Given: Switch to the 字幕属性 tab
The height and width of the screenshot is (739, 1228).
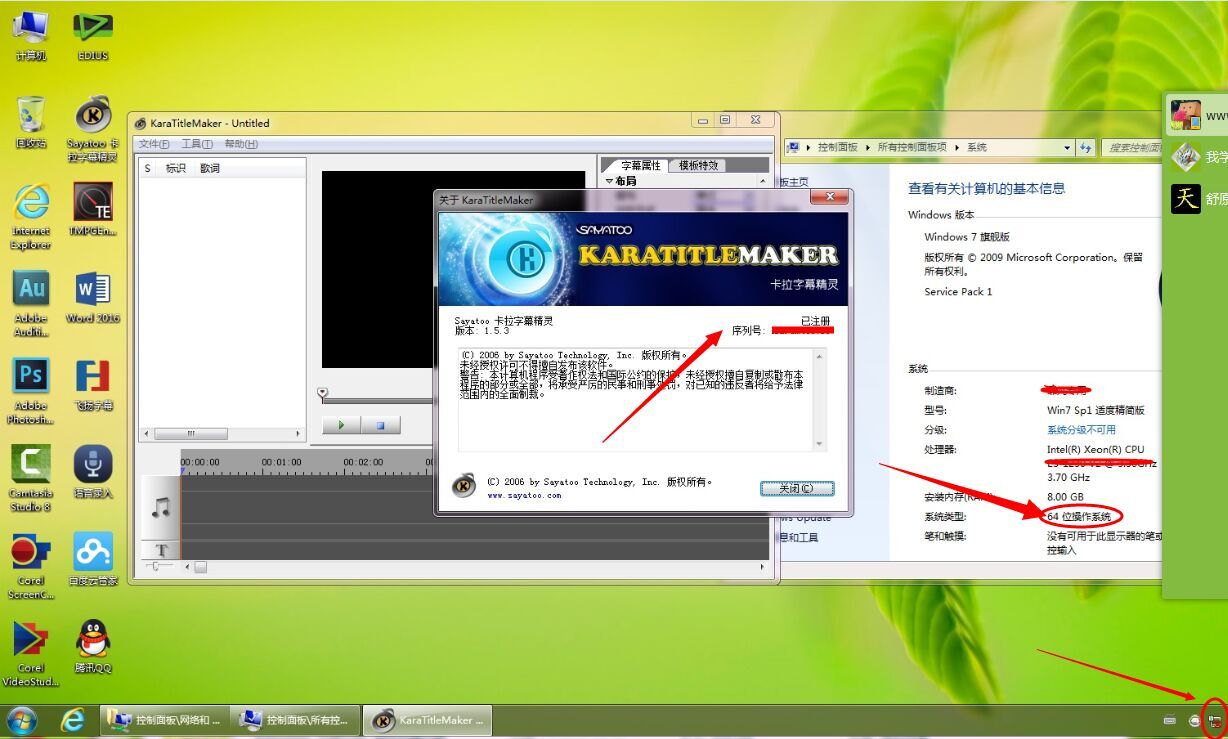Looking at the screenshot, I should tap(641, 165).
